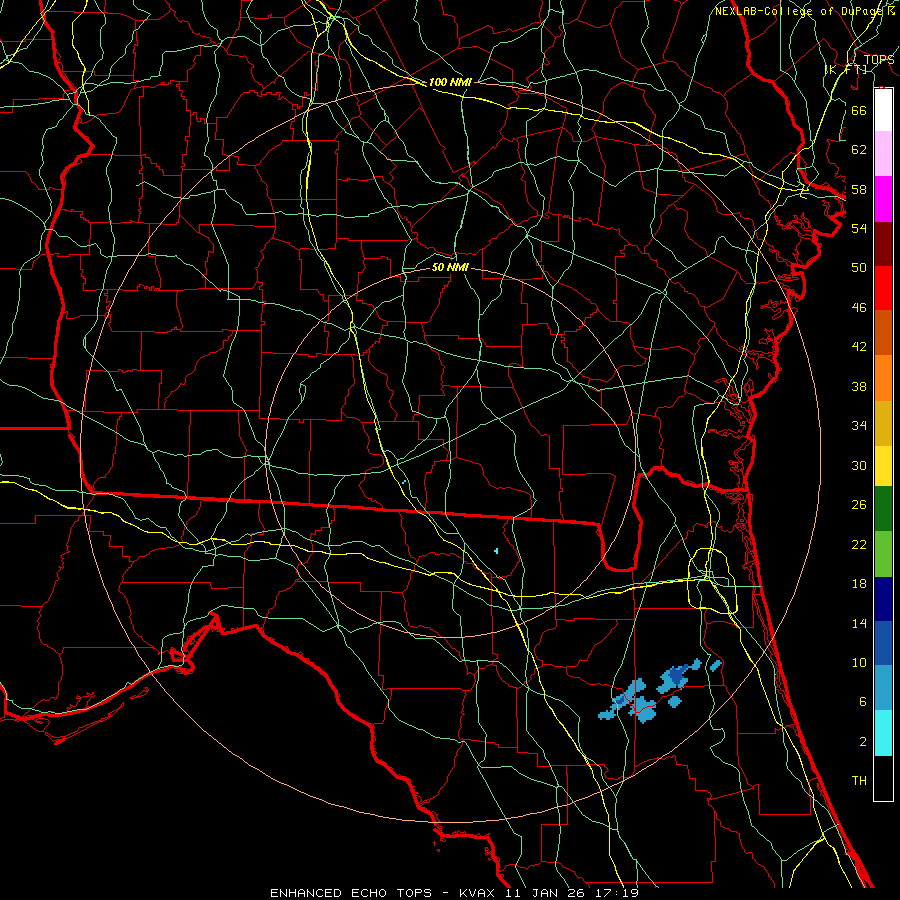Click the '30' legend value
The width and height of the screenshot is (900, 900).
point(859,465)
